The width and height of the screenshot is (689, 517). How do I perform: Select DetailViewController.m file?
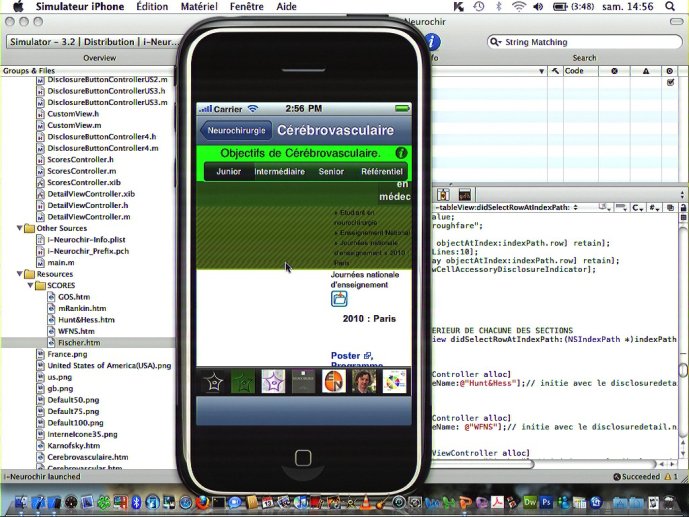point(89,217)
